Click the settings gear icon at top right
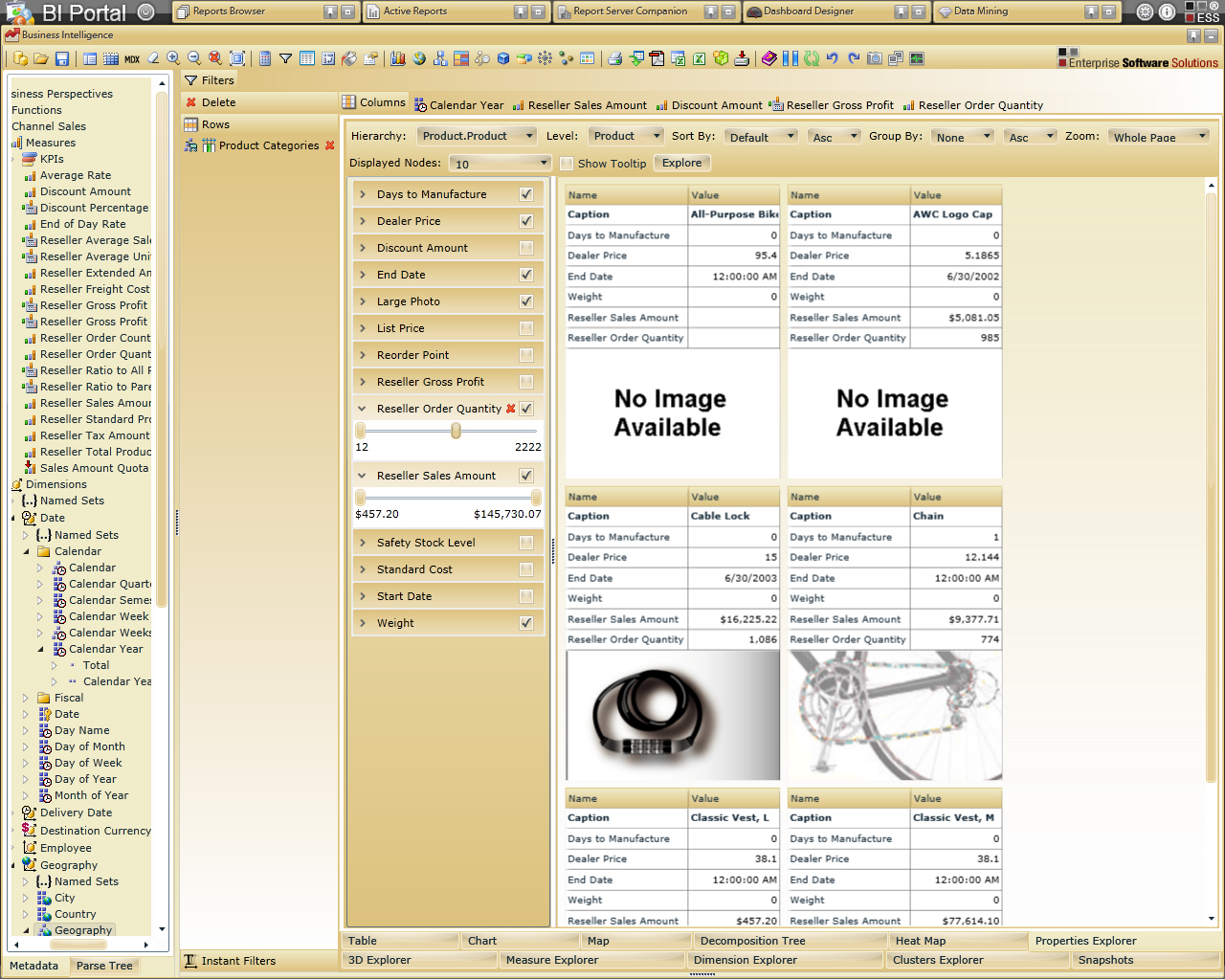The width and height of the screenshot is (1225, 980). pos(1146,12)
